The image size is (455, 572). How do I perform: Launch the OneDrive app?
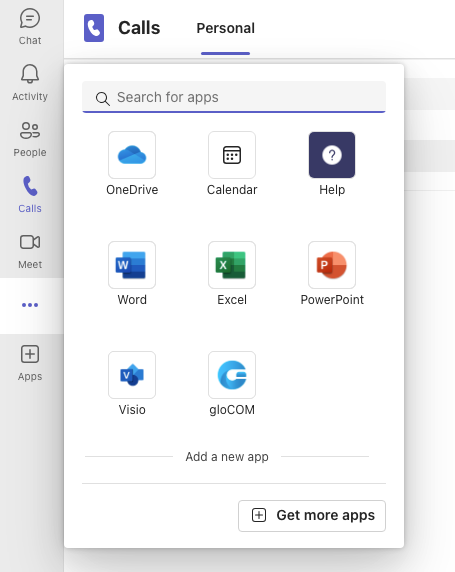pyautogui.click(x=132, y=164)
